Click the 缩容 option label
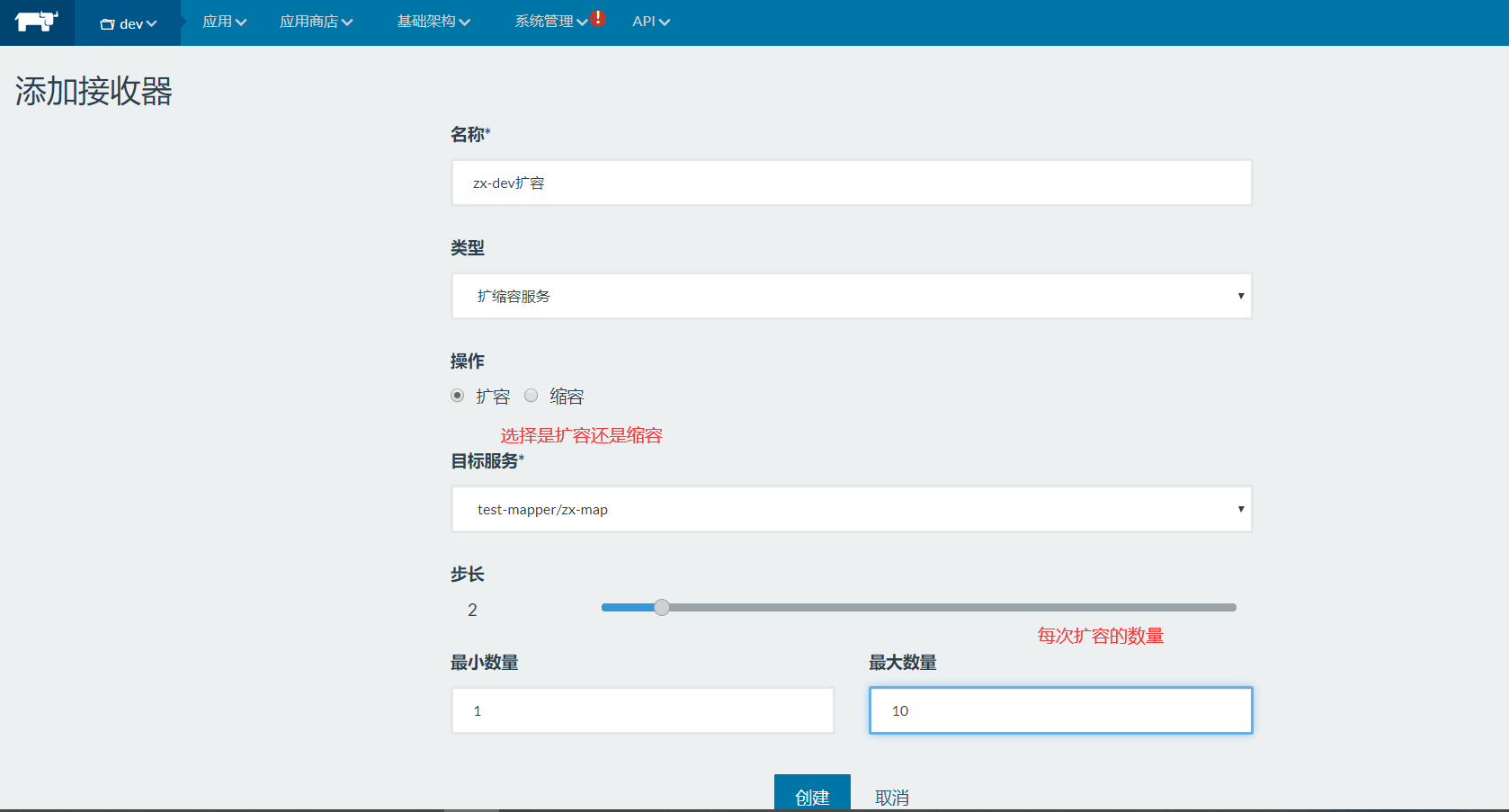This screenshot has height=812, width=1509. tap(567, 397)
